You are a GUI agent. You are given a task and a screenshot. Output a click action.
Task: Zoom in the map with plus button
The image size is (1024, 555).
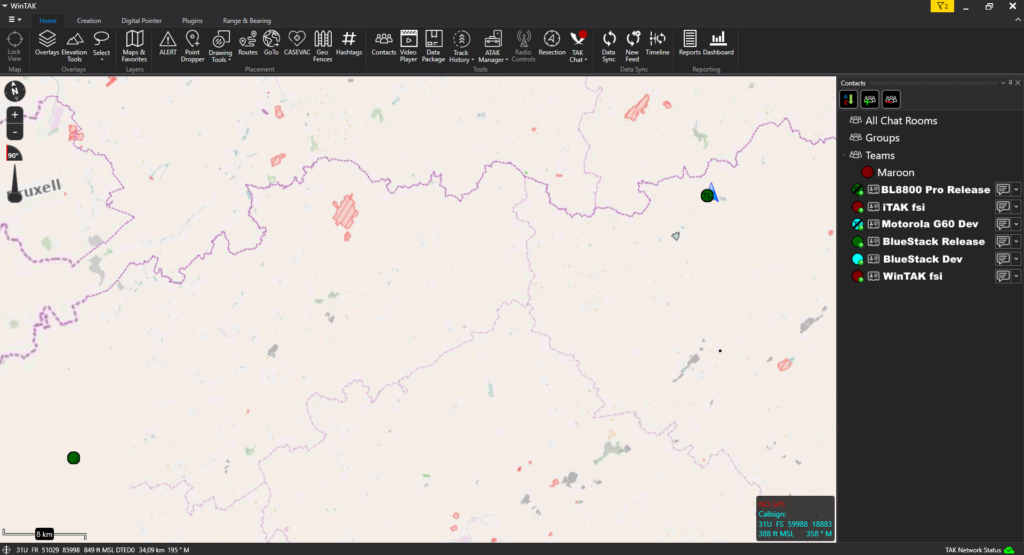[14, 115]
